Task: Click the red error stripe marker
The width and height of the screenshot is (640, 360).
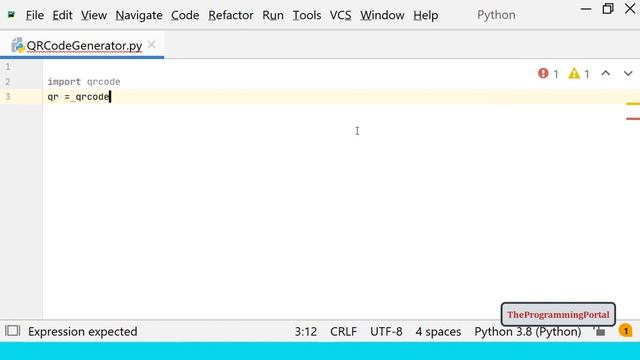Action: (633, 119)
